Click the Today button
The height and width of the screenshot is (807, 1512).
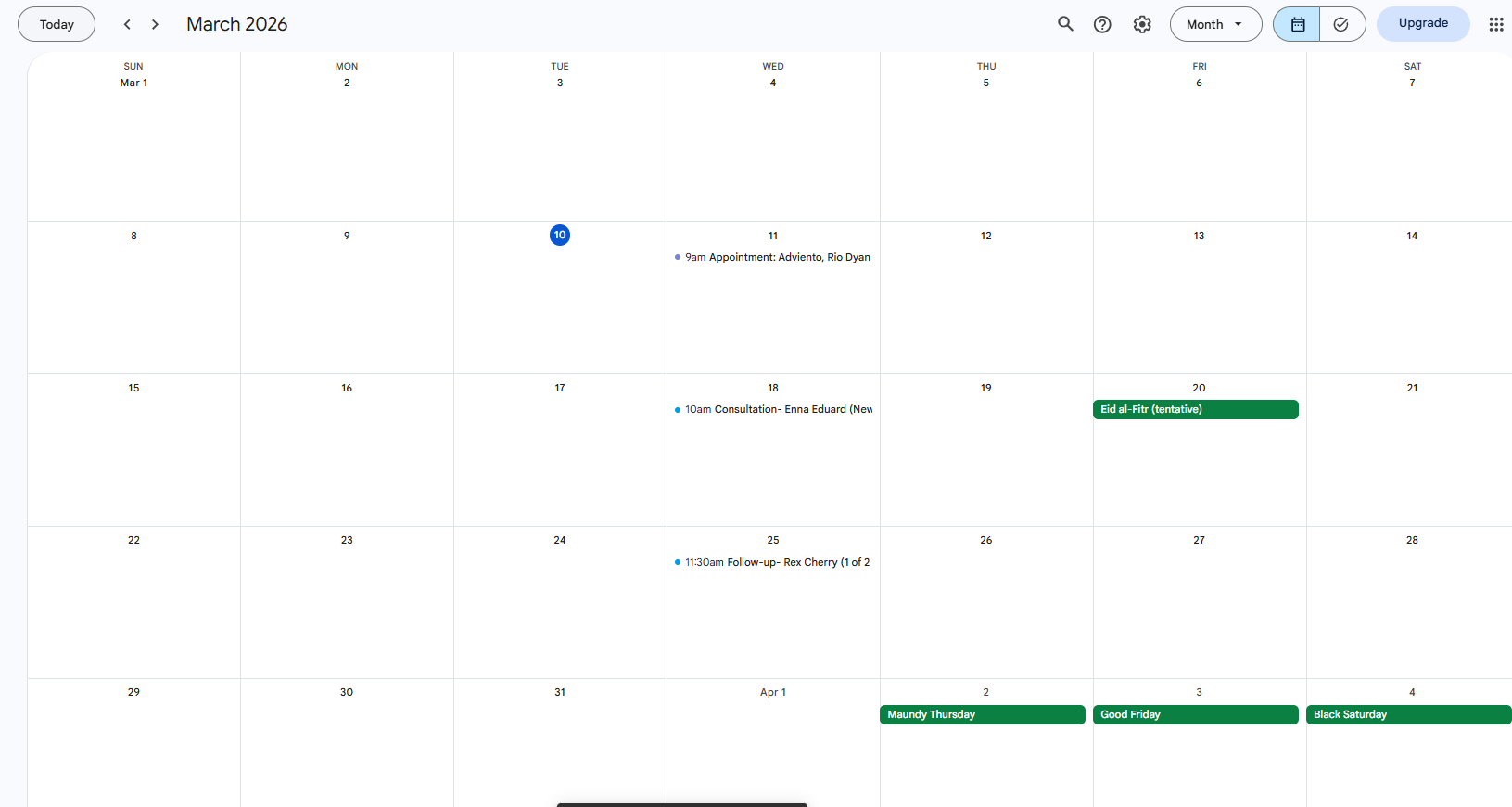click(x=57, y=24)
